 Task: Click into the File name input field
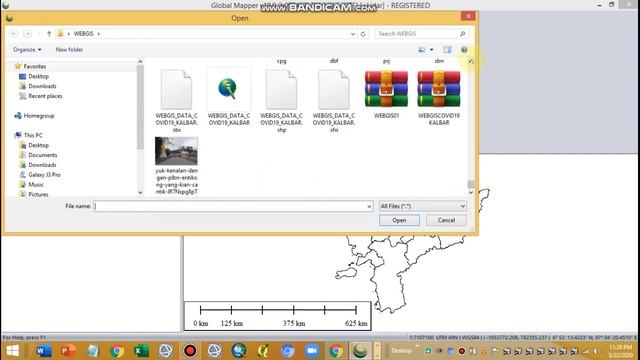pyautogui.click(x=233, y=206)
